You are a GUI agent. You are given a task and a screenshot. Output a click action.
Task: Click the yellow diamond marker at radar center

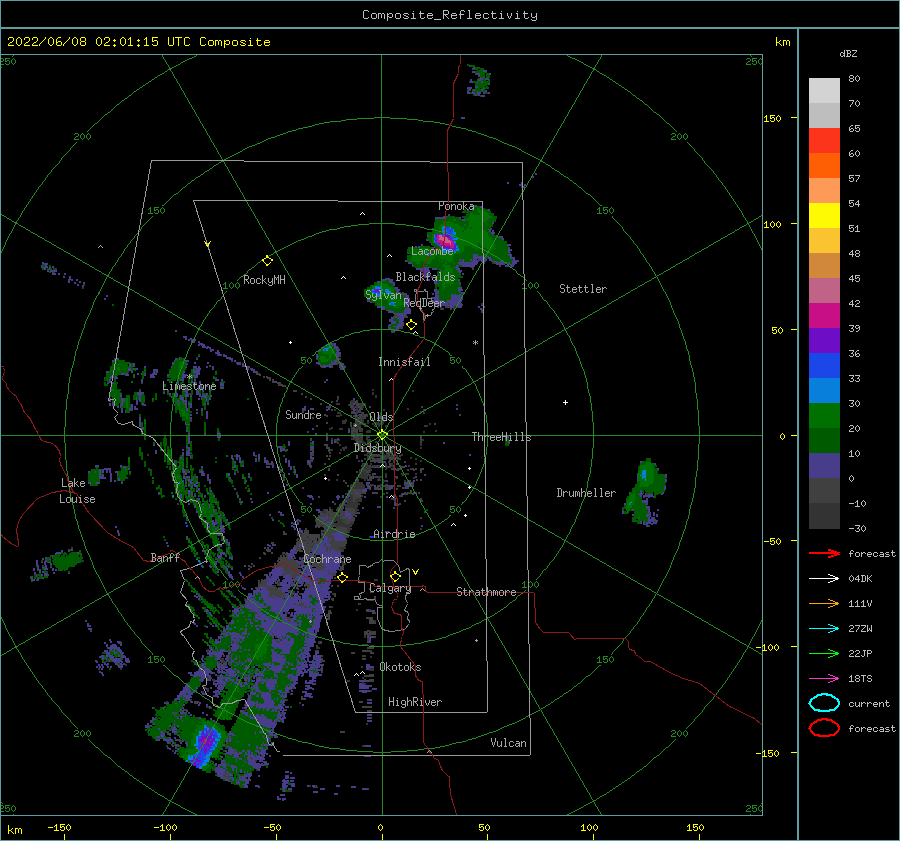(x=382, y=435)
